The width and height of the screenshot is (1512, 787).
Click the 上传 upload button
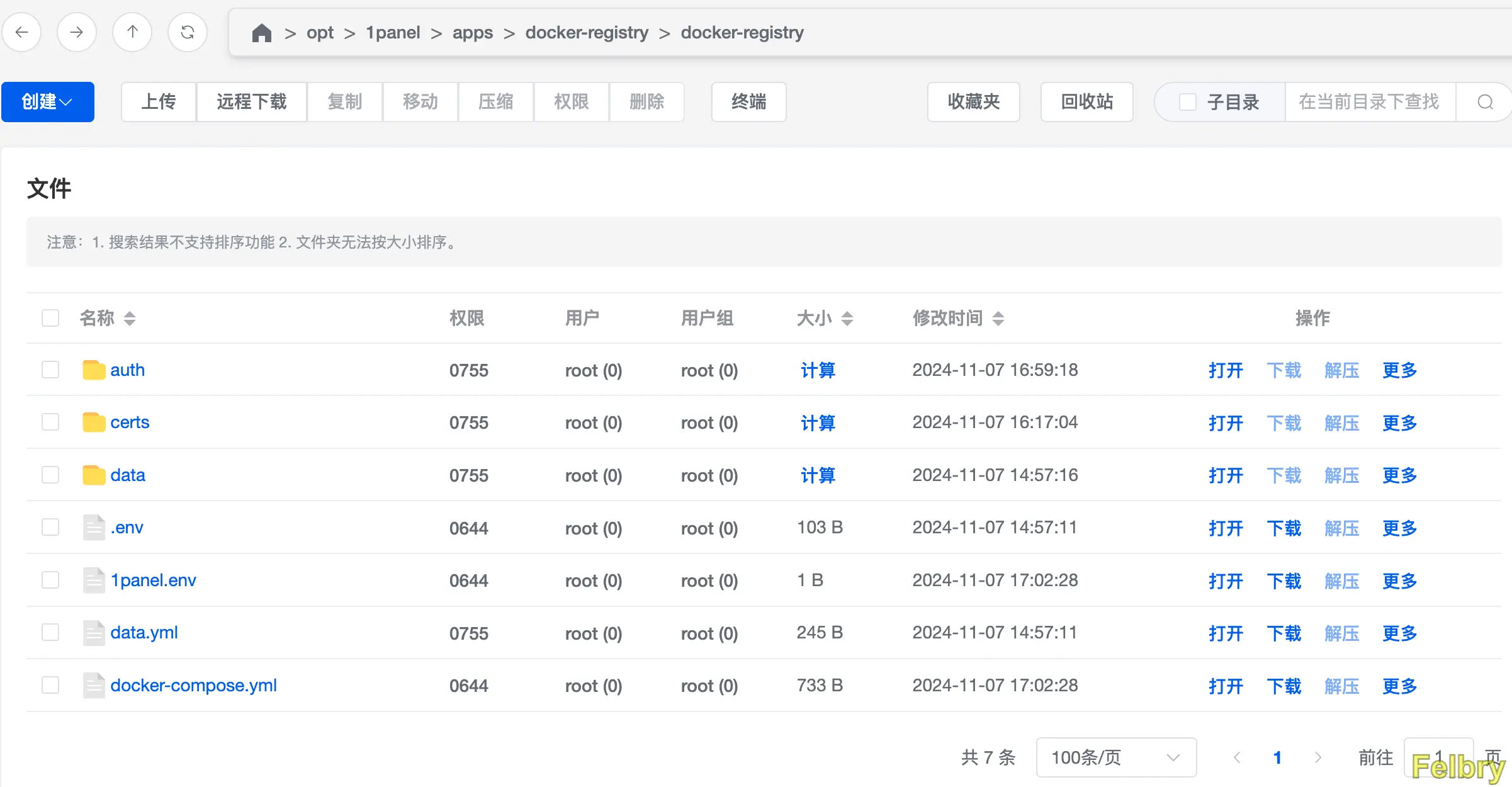tap(159, 102)
